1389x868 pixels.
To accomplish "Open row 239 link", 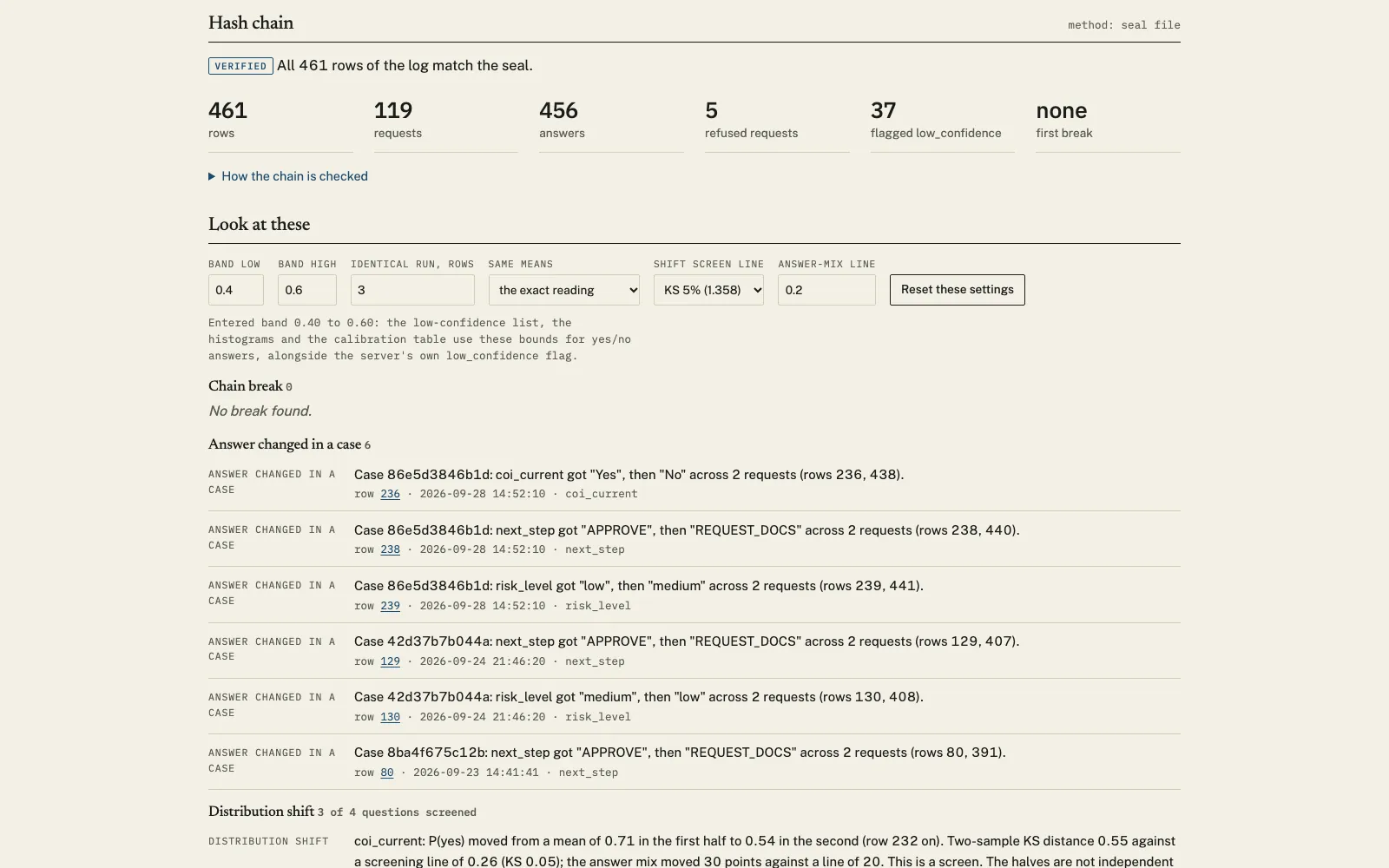I will [x=390, y=606].
